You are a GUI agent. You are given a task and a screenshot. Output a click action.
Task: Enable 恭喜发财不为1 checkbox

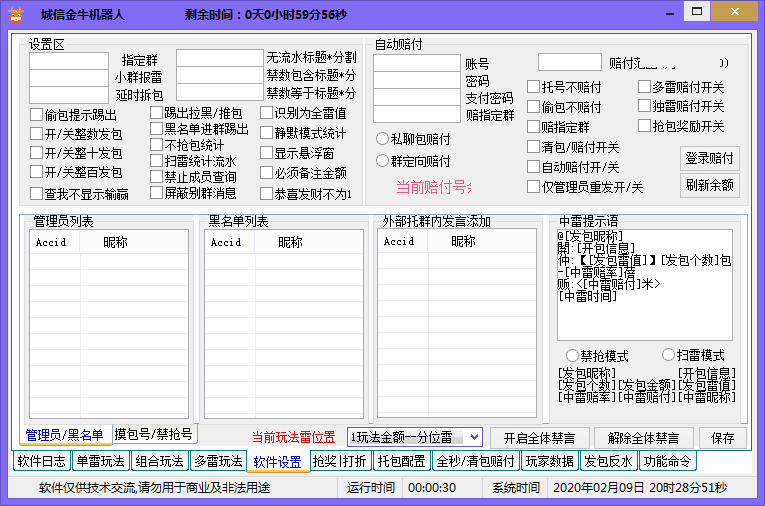coord(266,194)
